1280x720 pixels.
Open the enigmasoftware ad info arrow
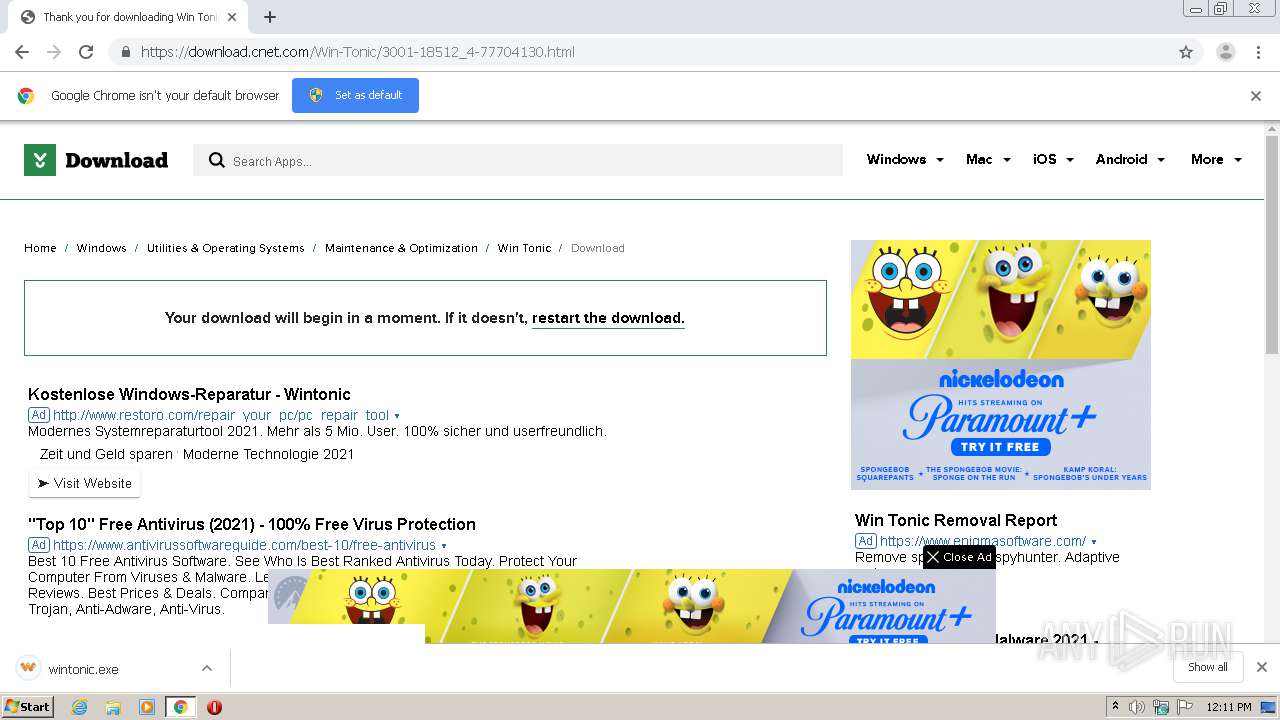(1094, 542)
